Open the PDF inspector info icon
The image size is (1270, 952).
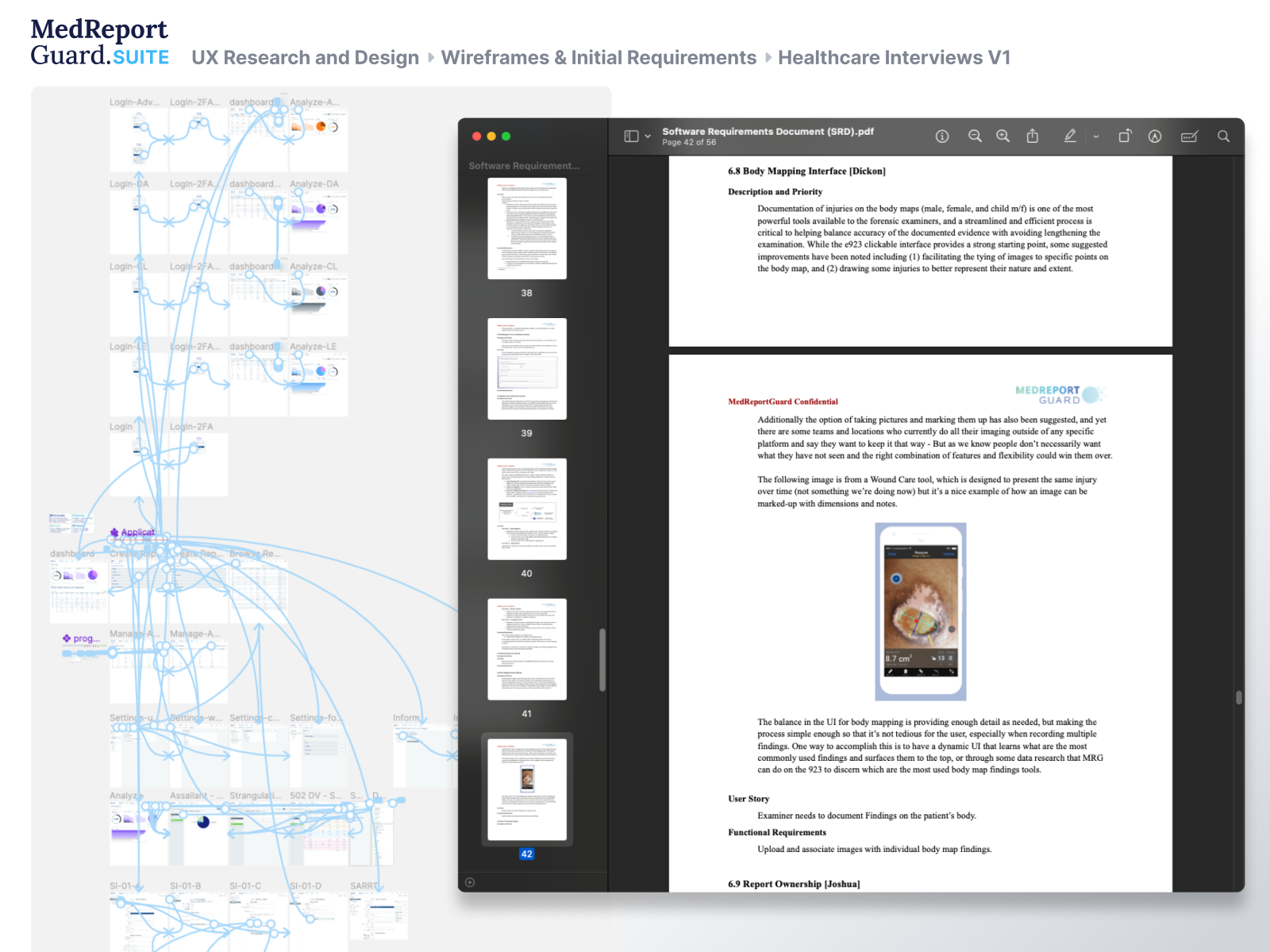pyautogui.click(x=942, y=136)
